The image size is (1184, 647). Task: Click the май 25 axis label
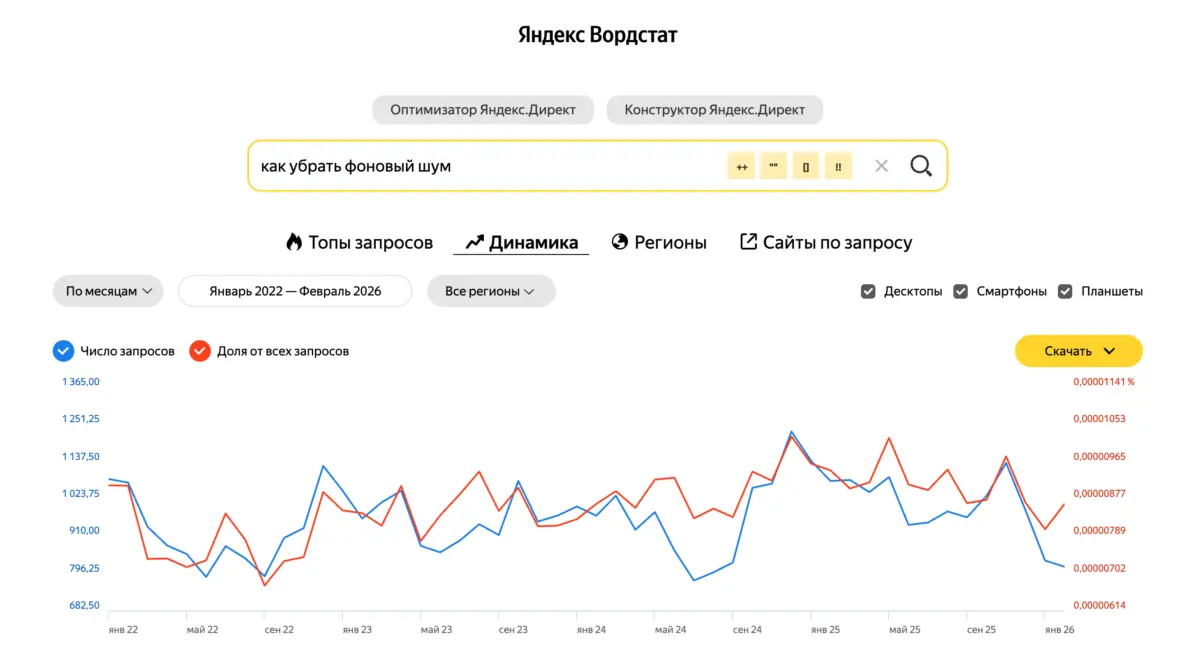point(905,630)
